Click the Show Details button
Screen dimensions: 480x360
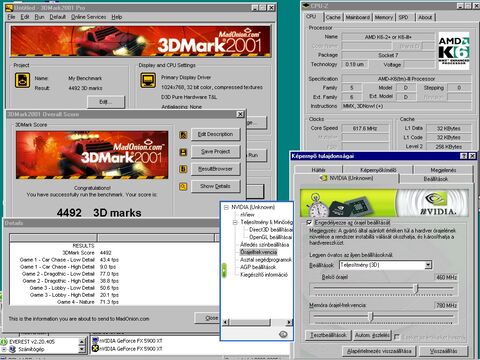pos(215,186)
